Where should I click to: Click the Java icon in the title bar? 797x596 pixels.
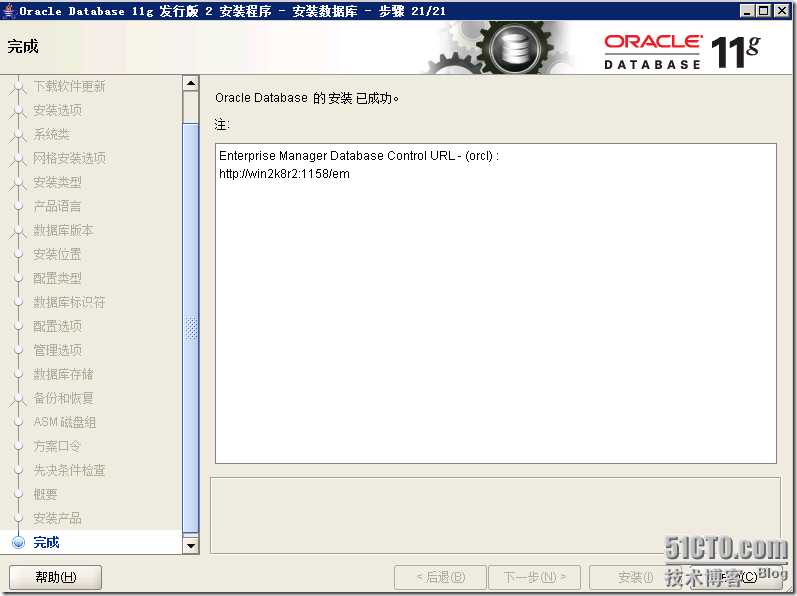(8, 10)
